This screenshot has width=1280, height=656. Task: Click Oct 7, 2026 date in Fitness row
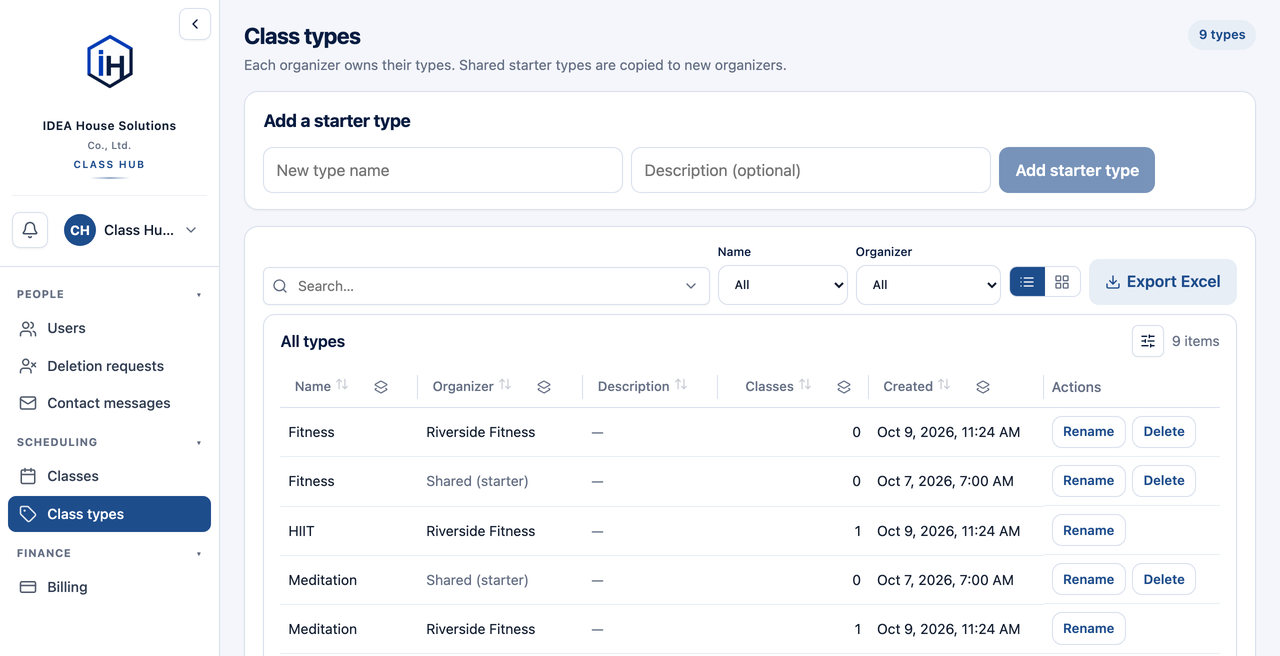pyautogui.click(x=945, y=481)
